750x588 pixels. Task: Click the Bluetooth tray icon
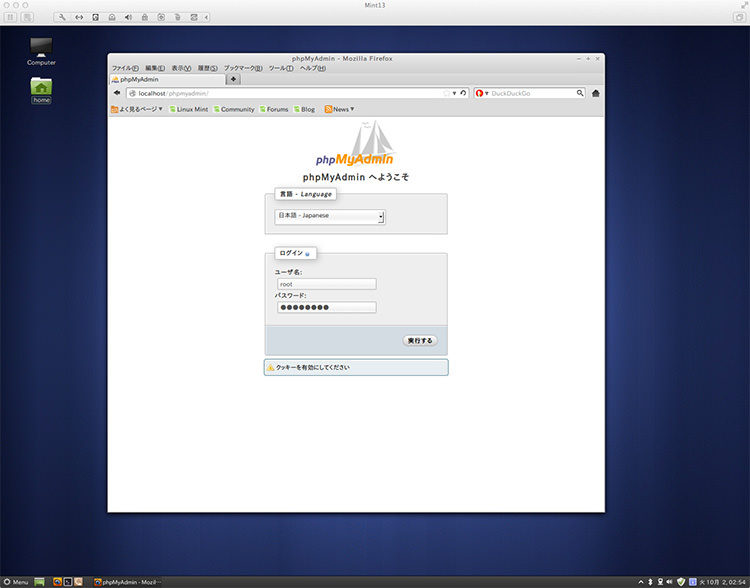651,582
